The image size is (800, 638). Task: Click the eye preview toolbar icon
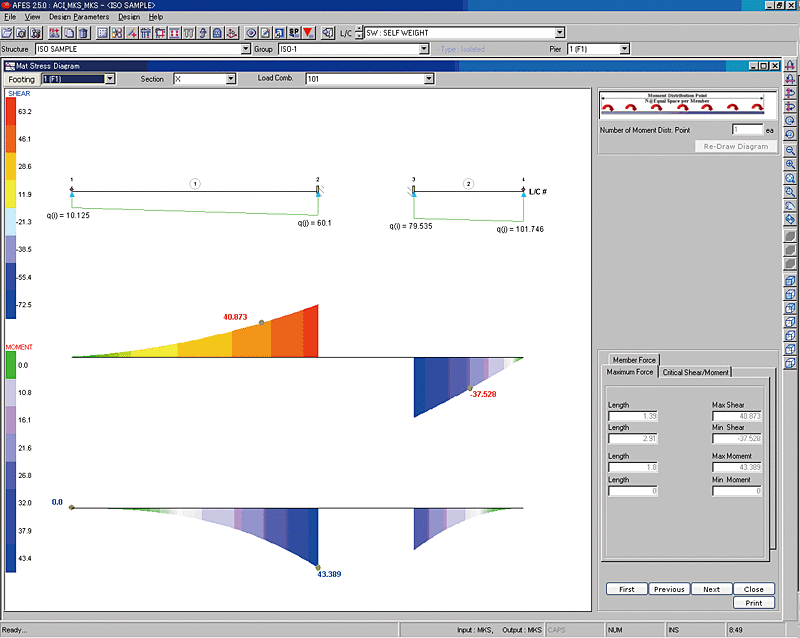pyautogui.click(x=251, y=33)
